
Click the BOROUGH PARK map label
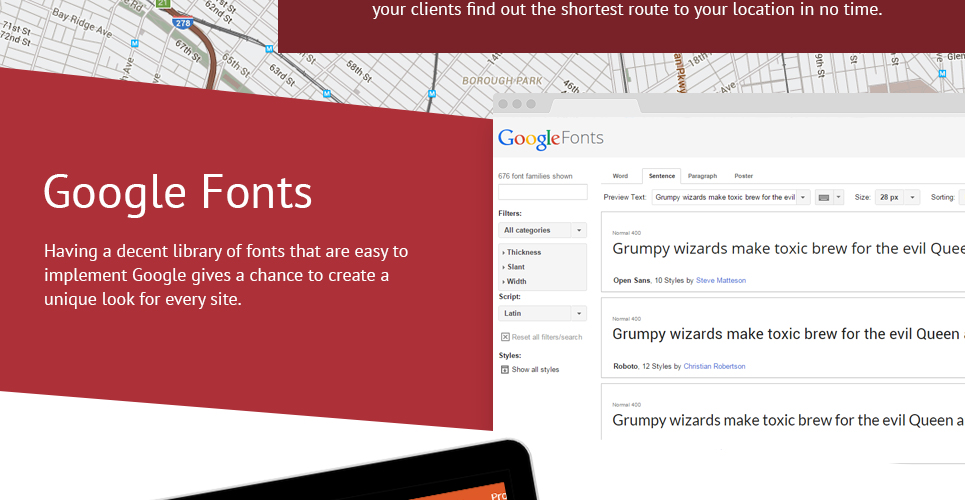click(x=502, y=81)
